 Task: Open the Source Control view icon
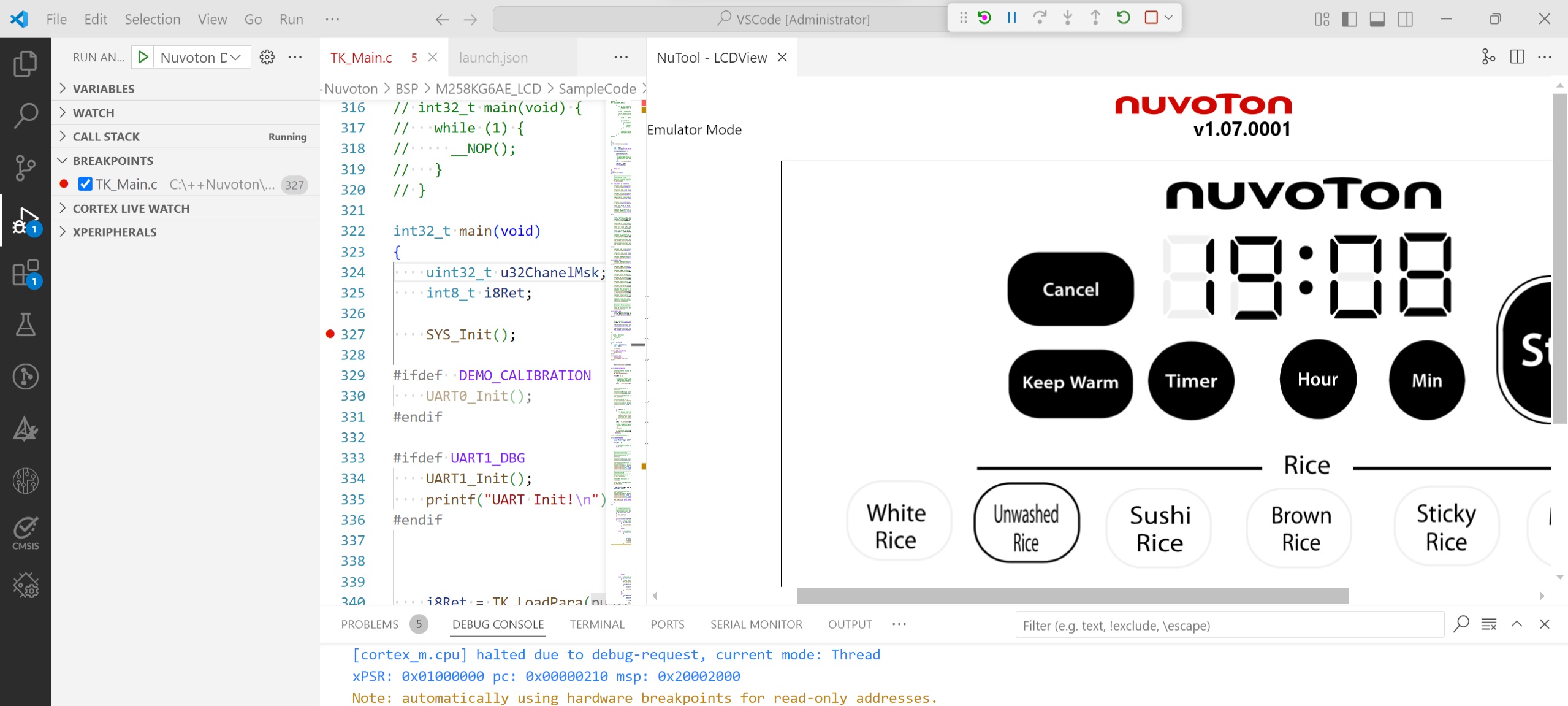coord(25,167)
